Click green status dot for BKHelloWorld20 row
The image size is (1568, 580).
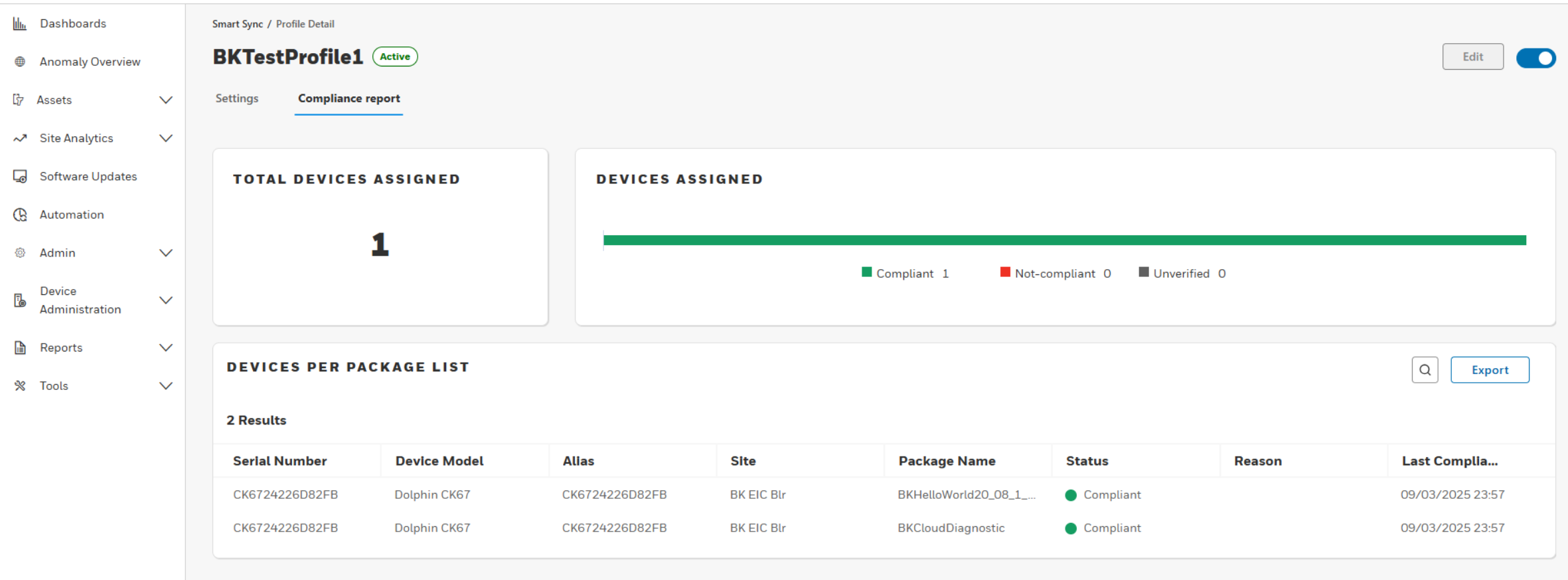1070,496
